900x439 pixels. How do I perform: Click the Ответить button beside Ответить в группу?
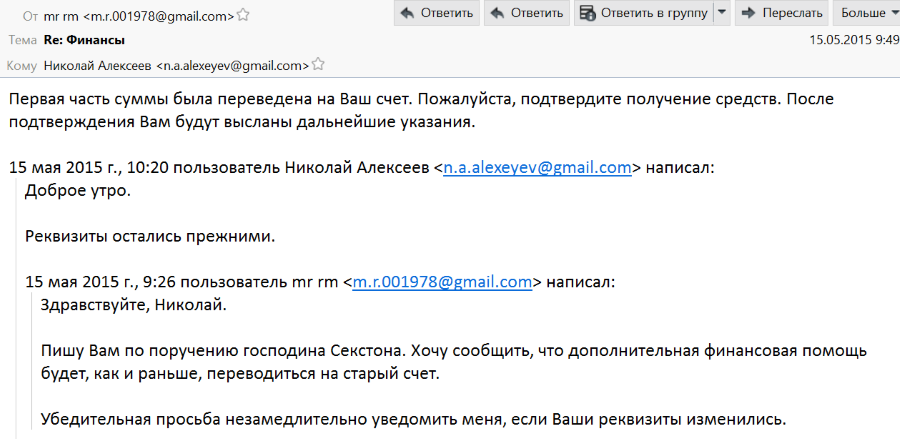click(526, 13)
